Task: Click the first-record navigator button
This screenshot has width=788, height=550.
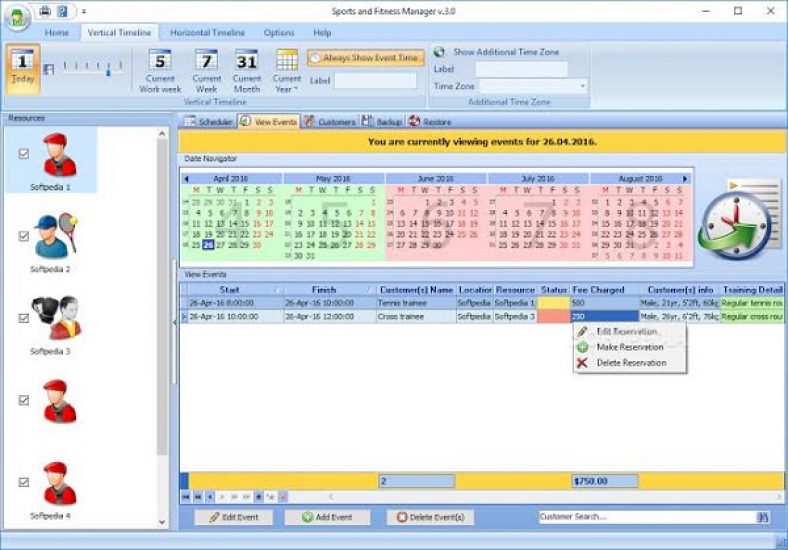Action: [x=186, y=497]
